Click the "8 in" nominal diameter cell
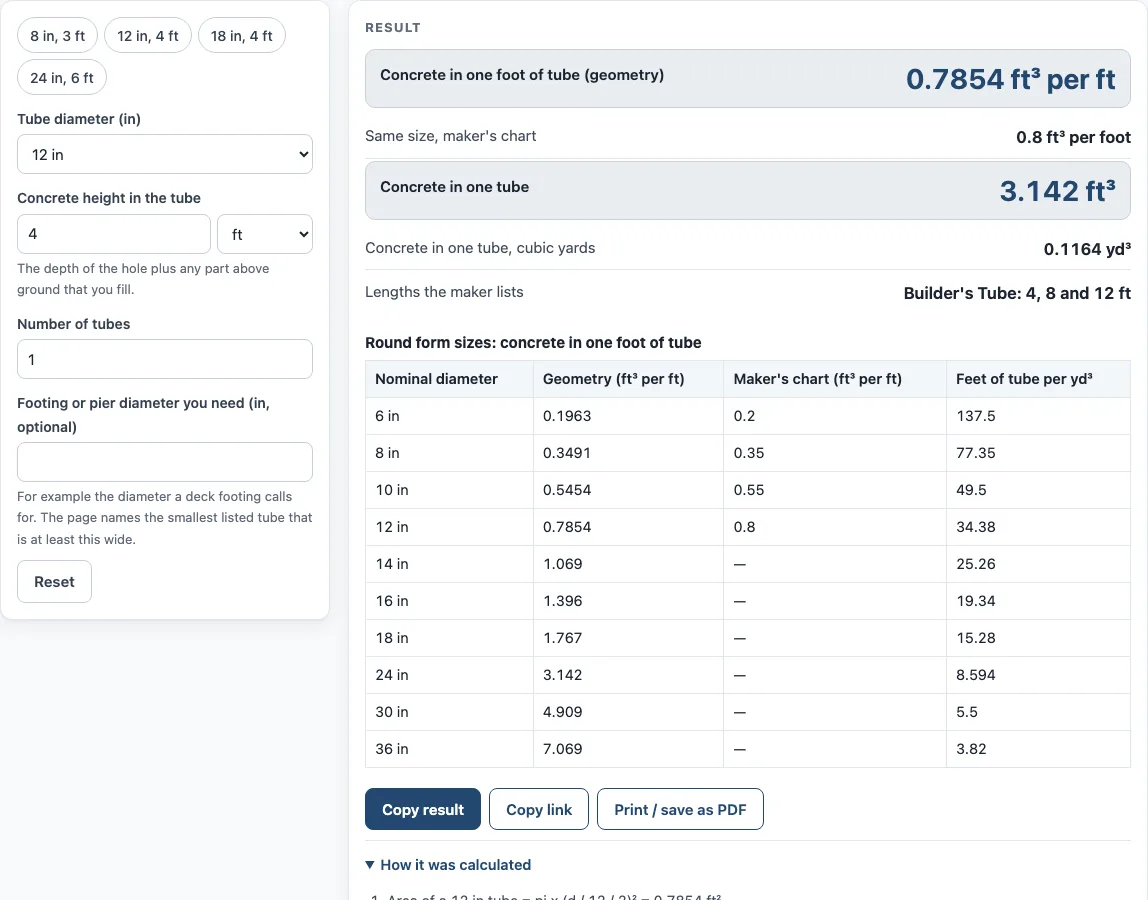 click(x=450, y=453)
